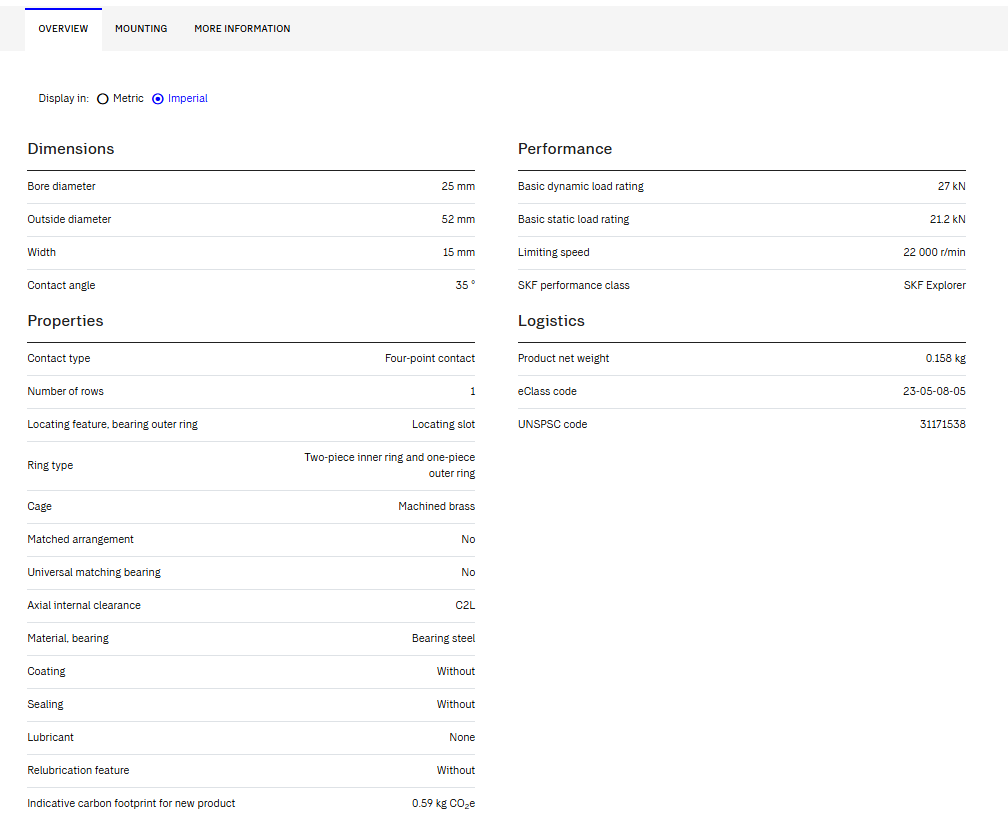The width and height of the screenshot is (1008, 824).
Task: Click the Product net weight value 0.158 kg
Action: click(946, 359)
